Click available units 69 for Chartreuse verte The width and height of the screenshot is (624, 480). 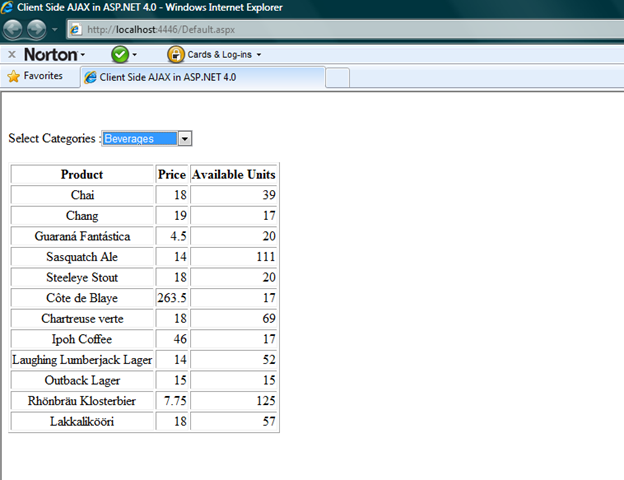(x=234, y=318)
